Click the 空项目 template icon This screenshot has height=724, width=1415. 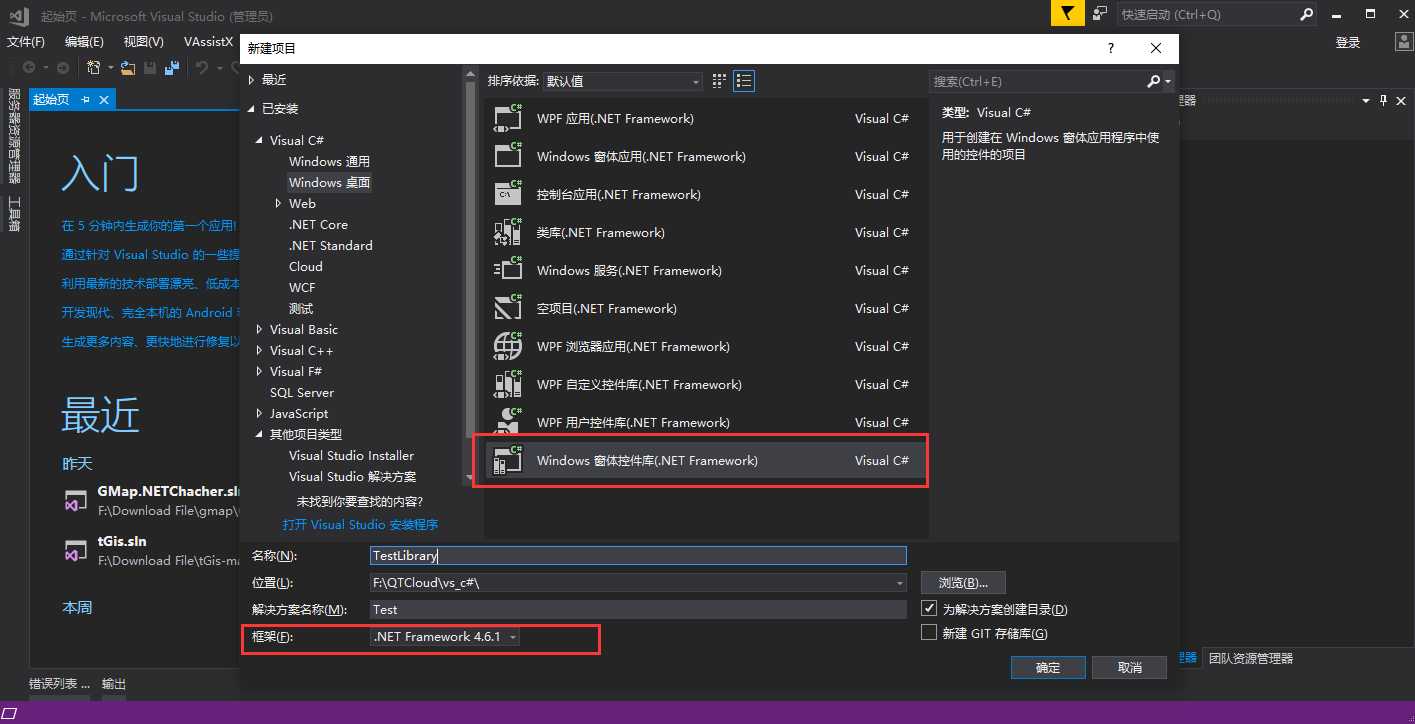pyautogui.click(x=508, y=308)
